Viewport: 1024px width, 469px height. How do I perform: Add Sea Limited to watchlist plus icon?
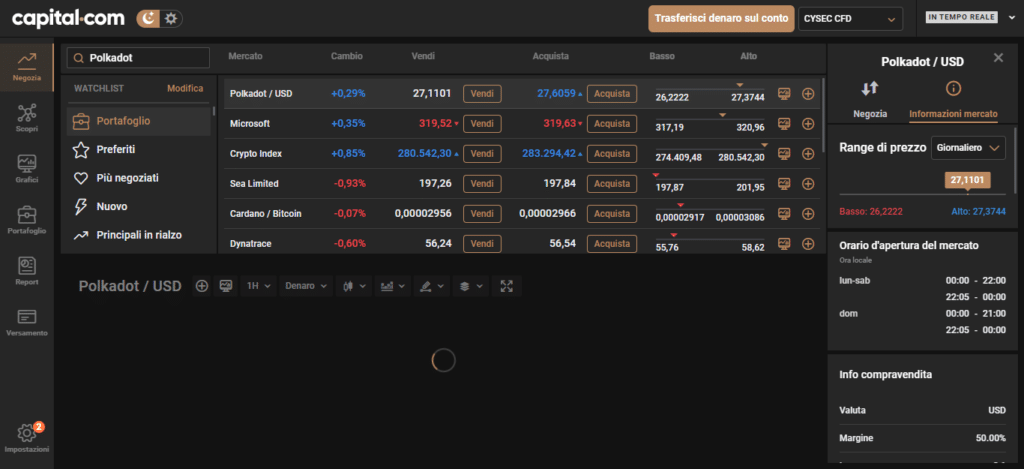[808, 184]
